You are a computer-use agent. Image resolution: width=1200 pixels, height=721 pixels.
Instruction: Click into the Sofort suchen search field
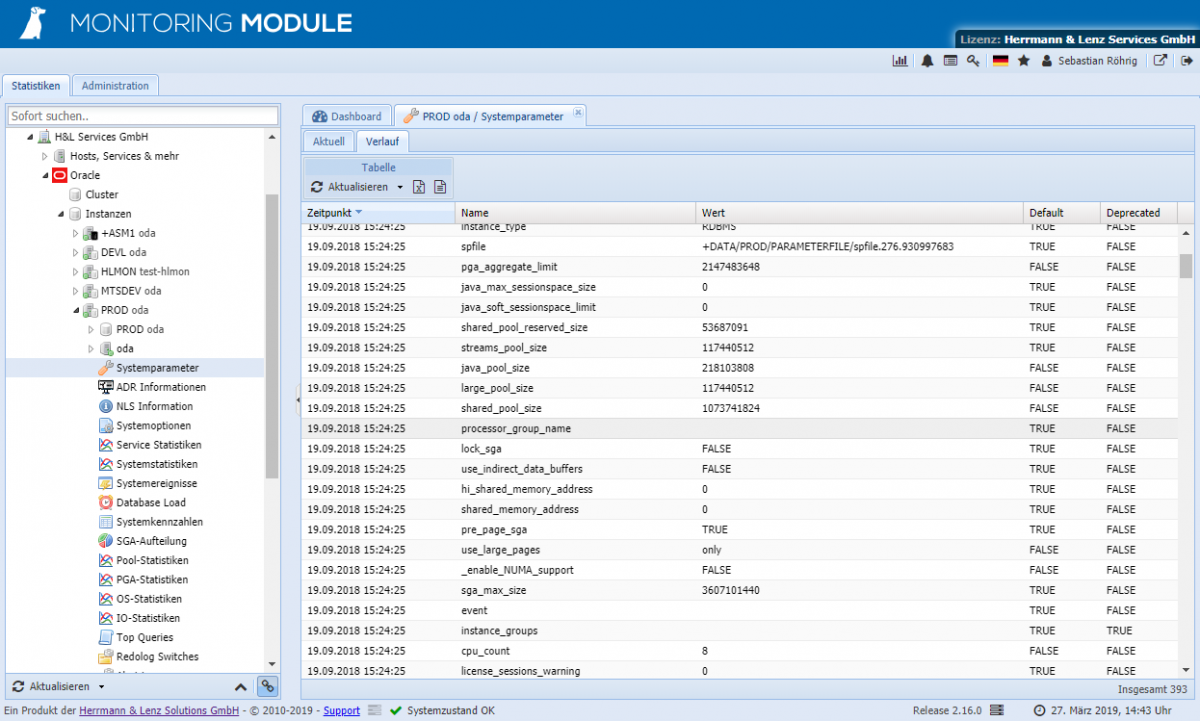140,115
